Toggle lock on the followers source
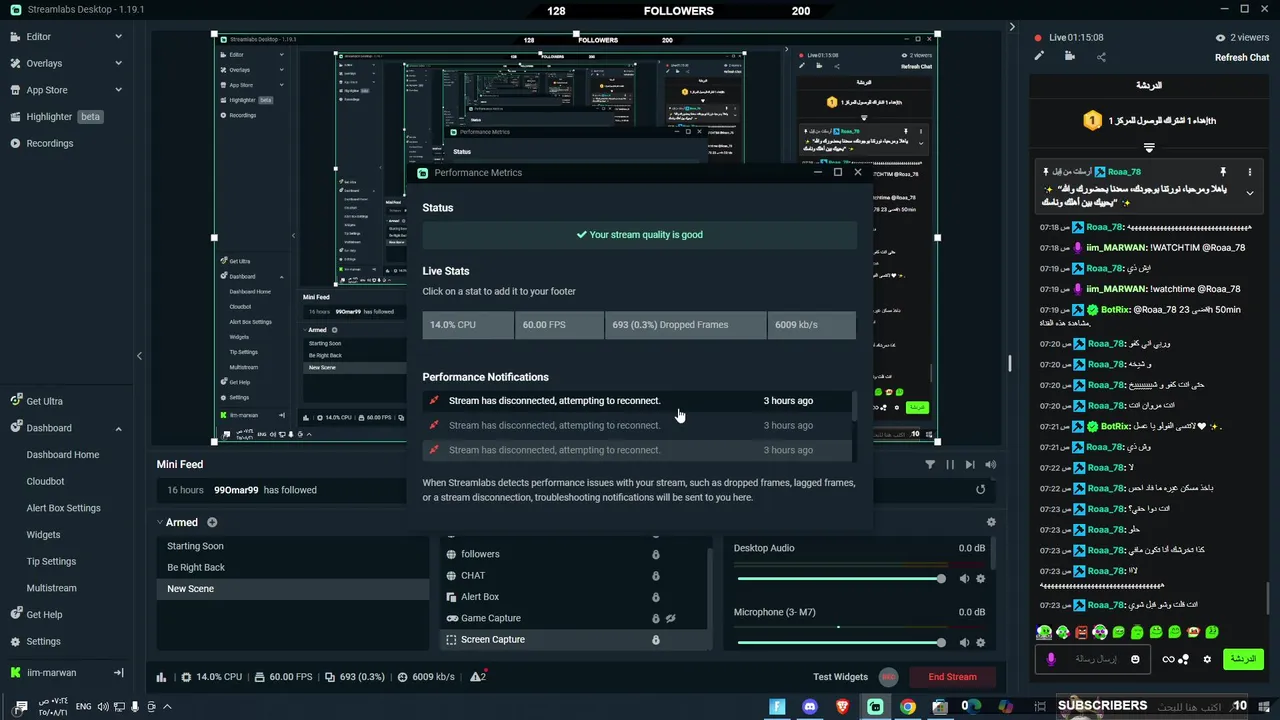Screen dimensions: 1280x720 [x=656, y=554]
